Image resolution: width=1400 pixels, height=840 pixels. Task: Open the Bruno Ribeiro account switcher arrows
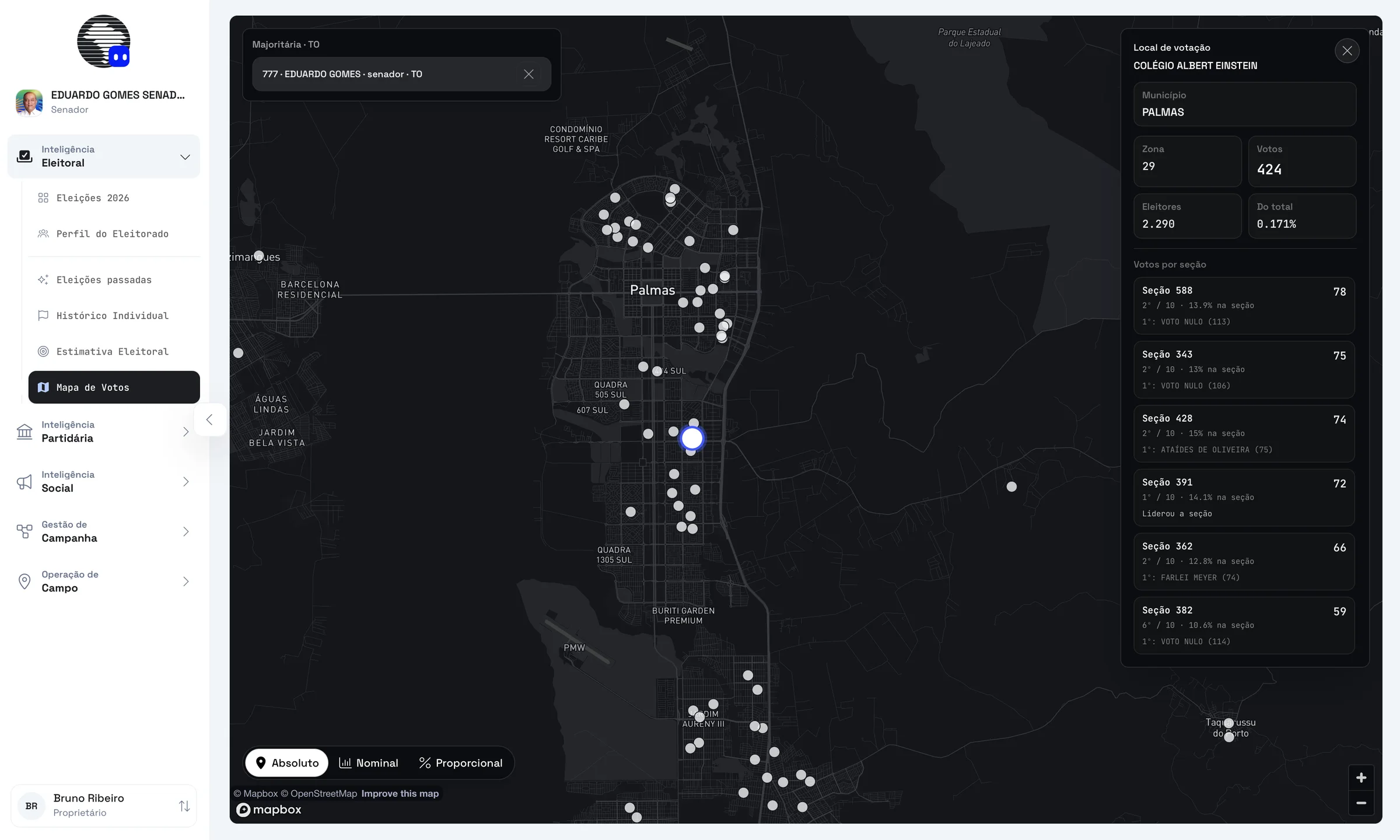click(x=184, y=806)
